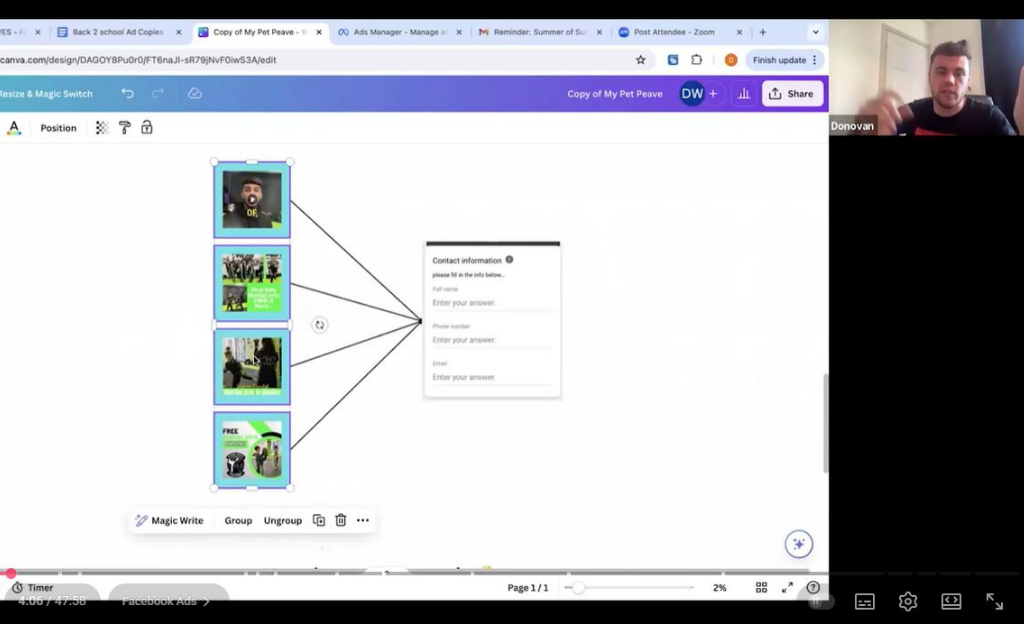Image resolution: width=1024 pixels, height=624 pixels.
Task: Toggle fullscreen for the video player
Action: 994,601
